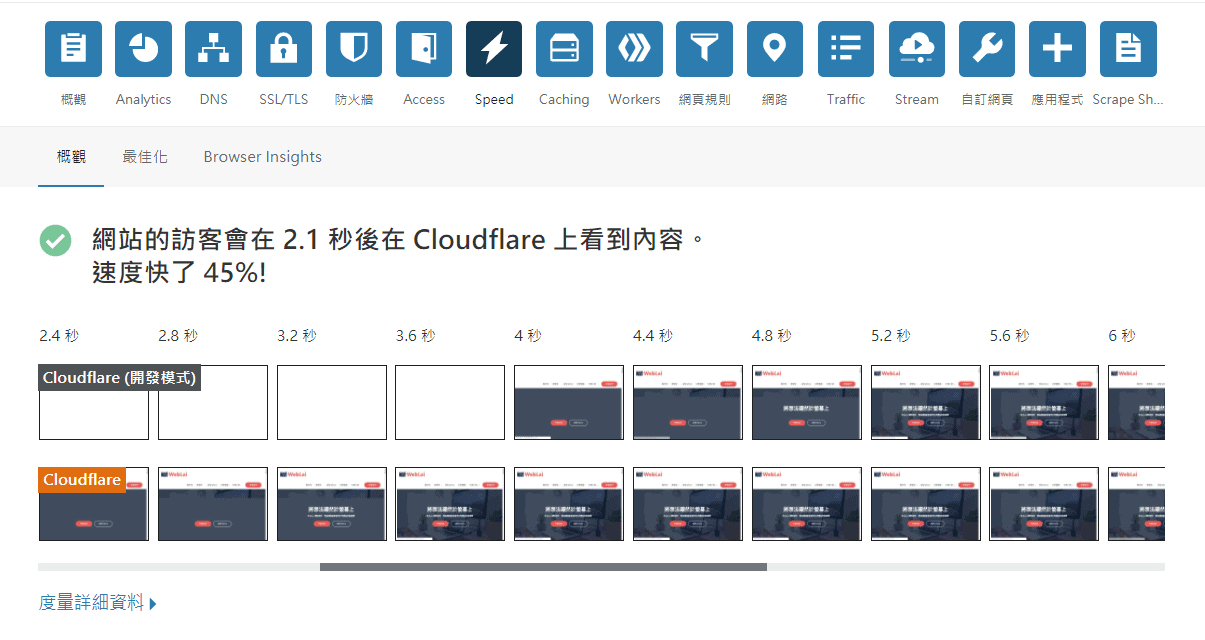
Task: Click the 2.4 秒 time label
Action: [59, 336]
